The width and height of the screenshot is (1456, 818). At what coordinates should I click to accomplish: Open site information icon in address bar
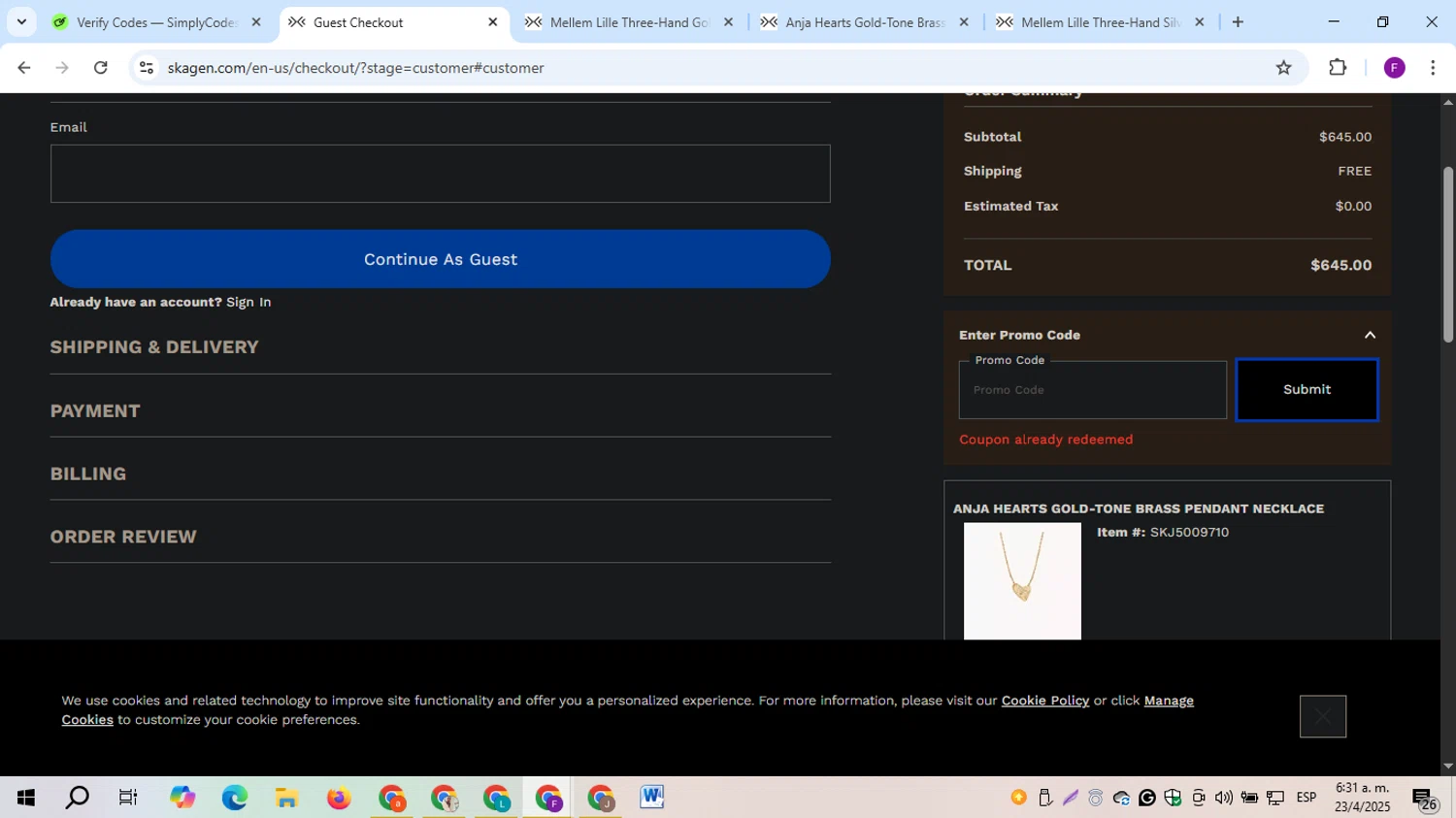click(x=147, y=68)
